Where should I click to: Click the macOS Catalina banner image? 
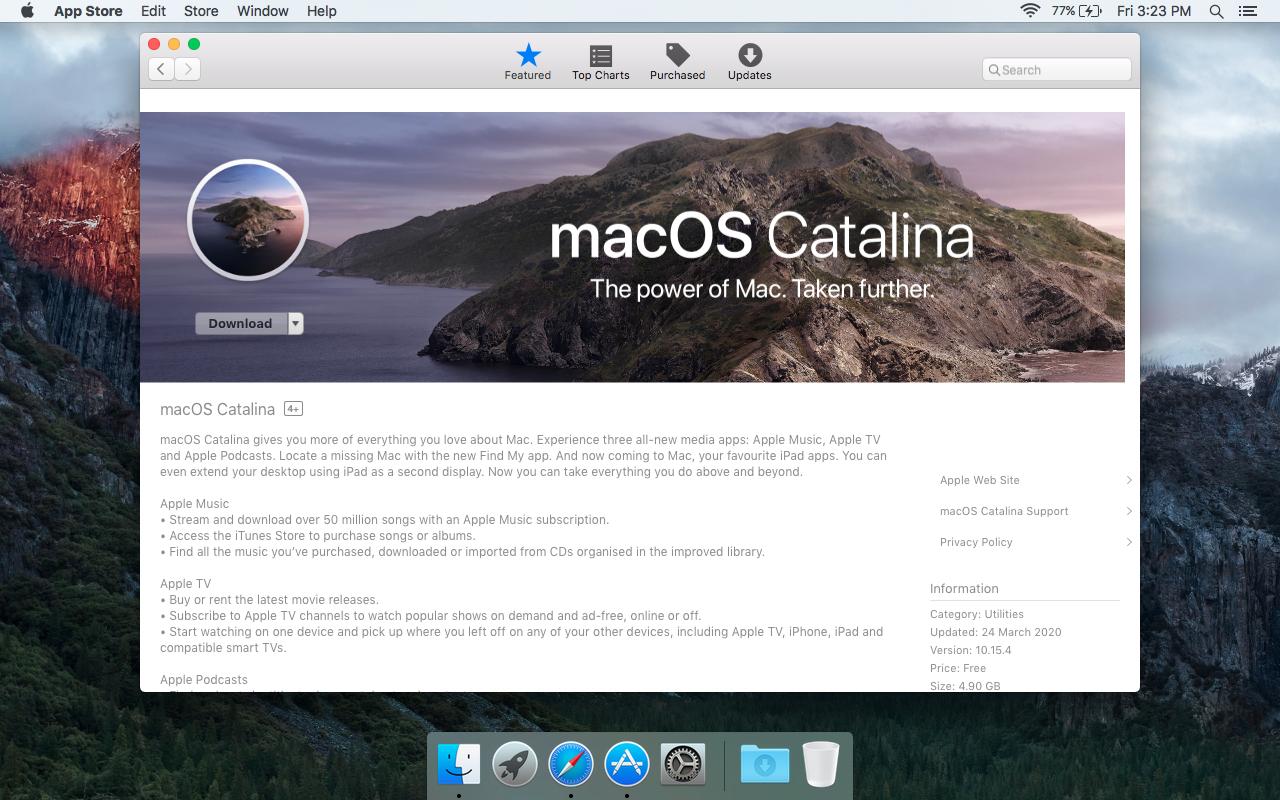coord(632,247)
